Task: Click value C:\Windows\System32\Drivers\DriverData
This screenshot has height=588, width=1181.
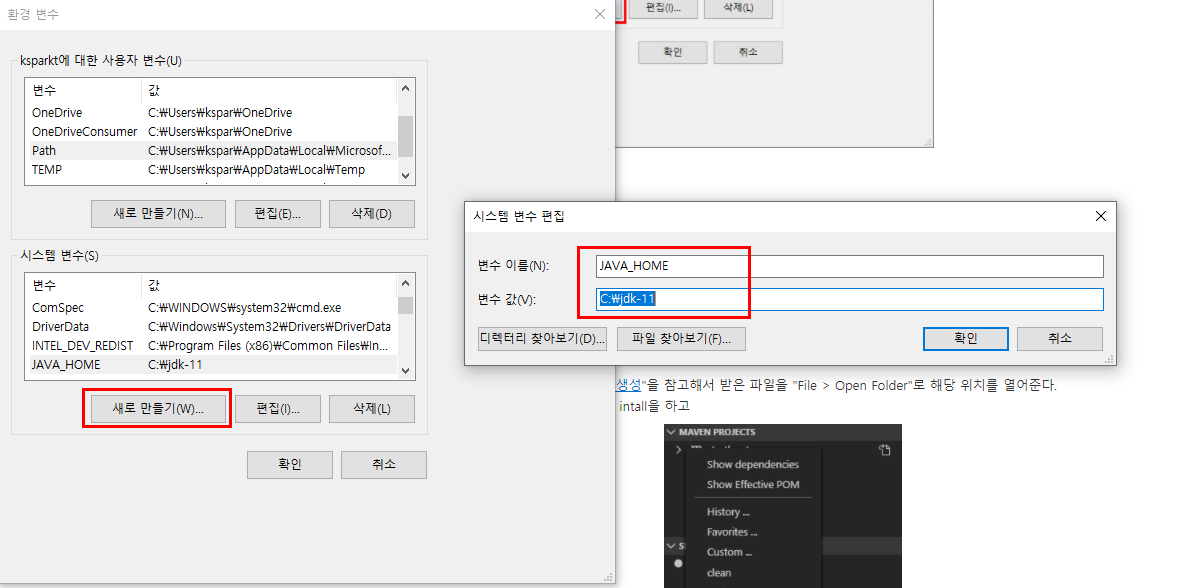Action: point(270,327)
